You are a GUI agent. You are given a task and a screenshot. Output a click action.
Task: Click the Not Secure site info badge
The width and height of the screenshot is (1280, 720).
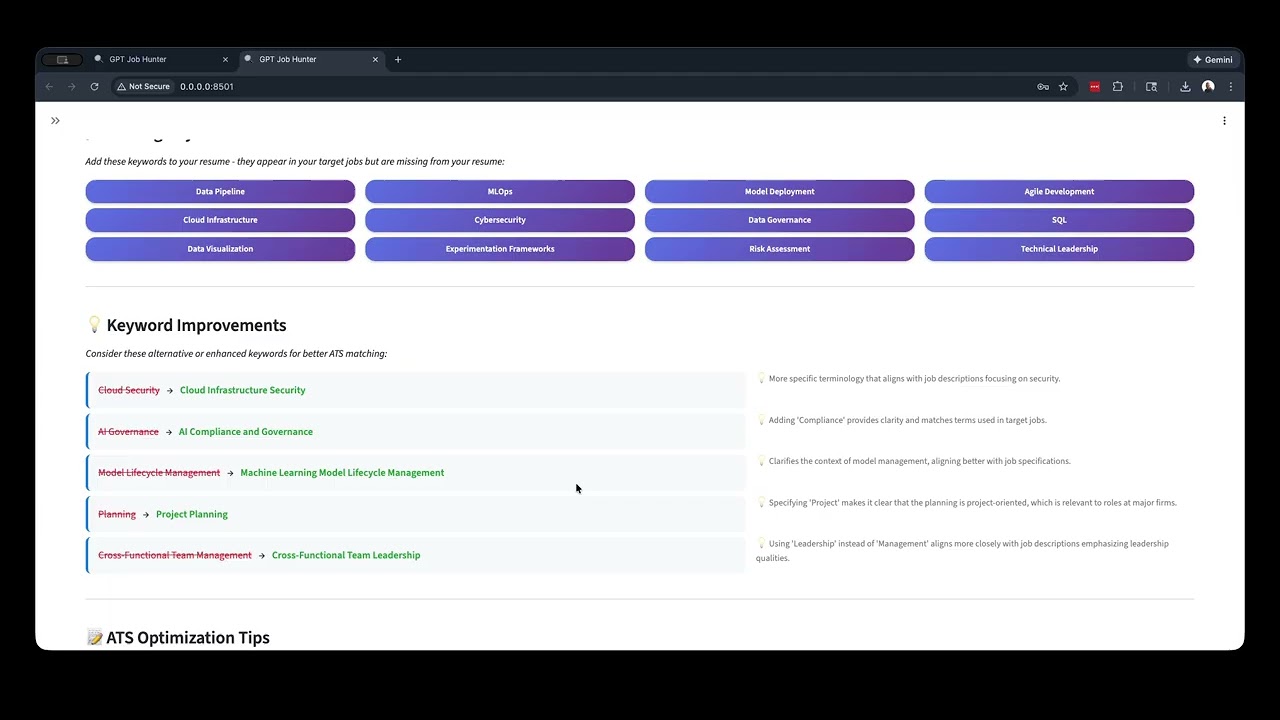pos(144,87)
